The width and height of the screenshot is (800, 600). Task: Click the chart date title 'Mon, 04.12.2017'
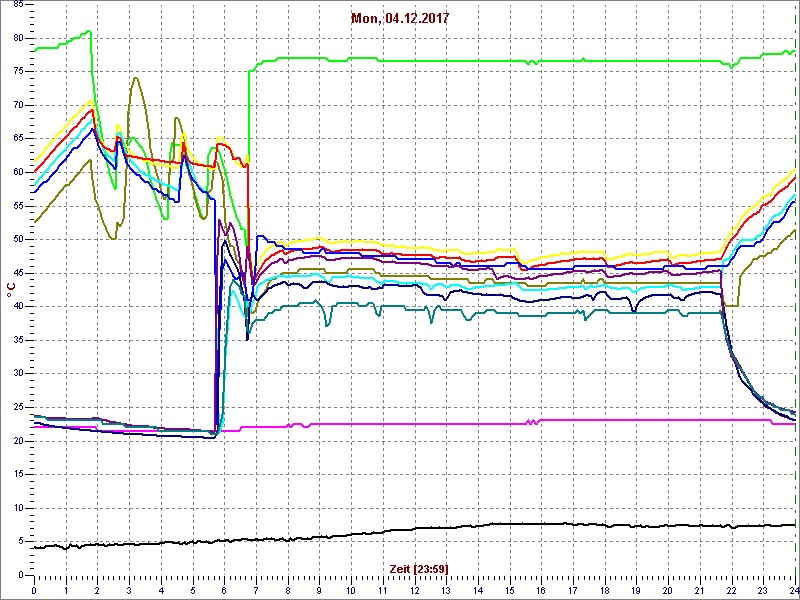399,18
